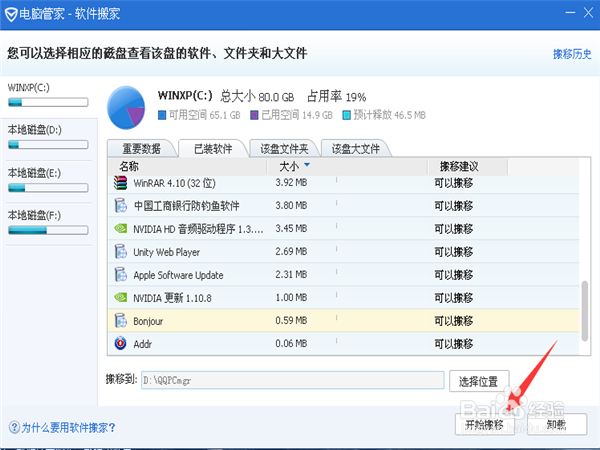
Task: Select the Apple Software Update row name
Action: pos(178,275)
